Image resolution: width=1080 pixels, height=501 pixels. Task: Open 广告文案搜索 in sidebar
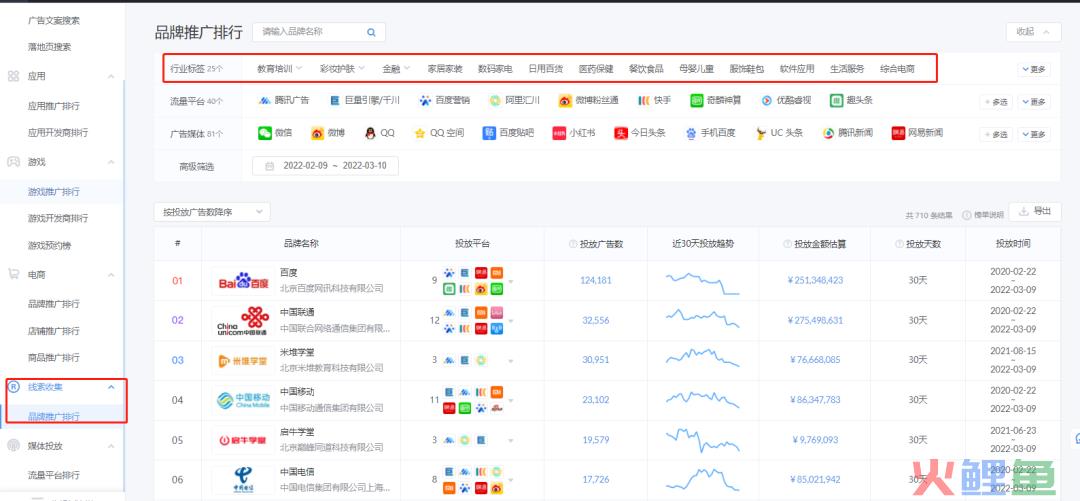click(x=54, y=21)
